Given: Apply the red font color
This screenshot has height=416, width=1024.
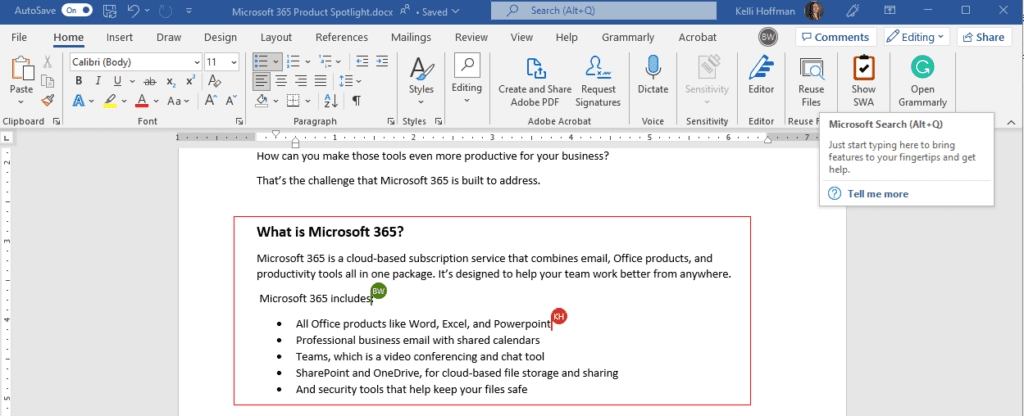Looking at the screenshot, I should [x=142, y=101].
